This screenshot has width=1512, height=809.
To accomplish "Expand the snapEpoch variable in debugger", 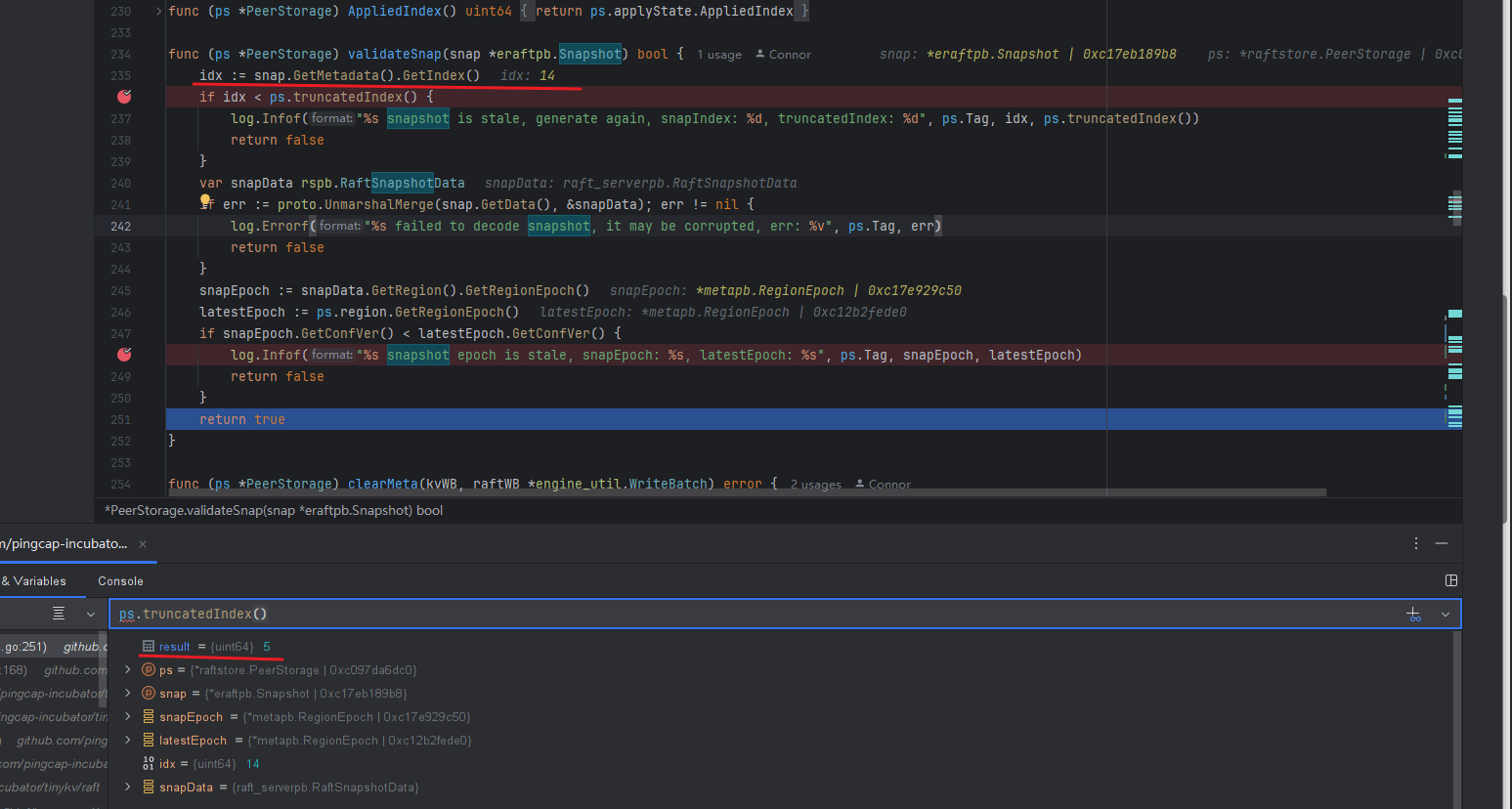I will (x=128, y=717).
